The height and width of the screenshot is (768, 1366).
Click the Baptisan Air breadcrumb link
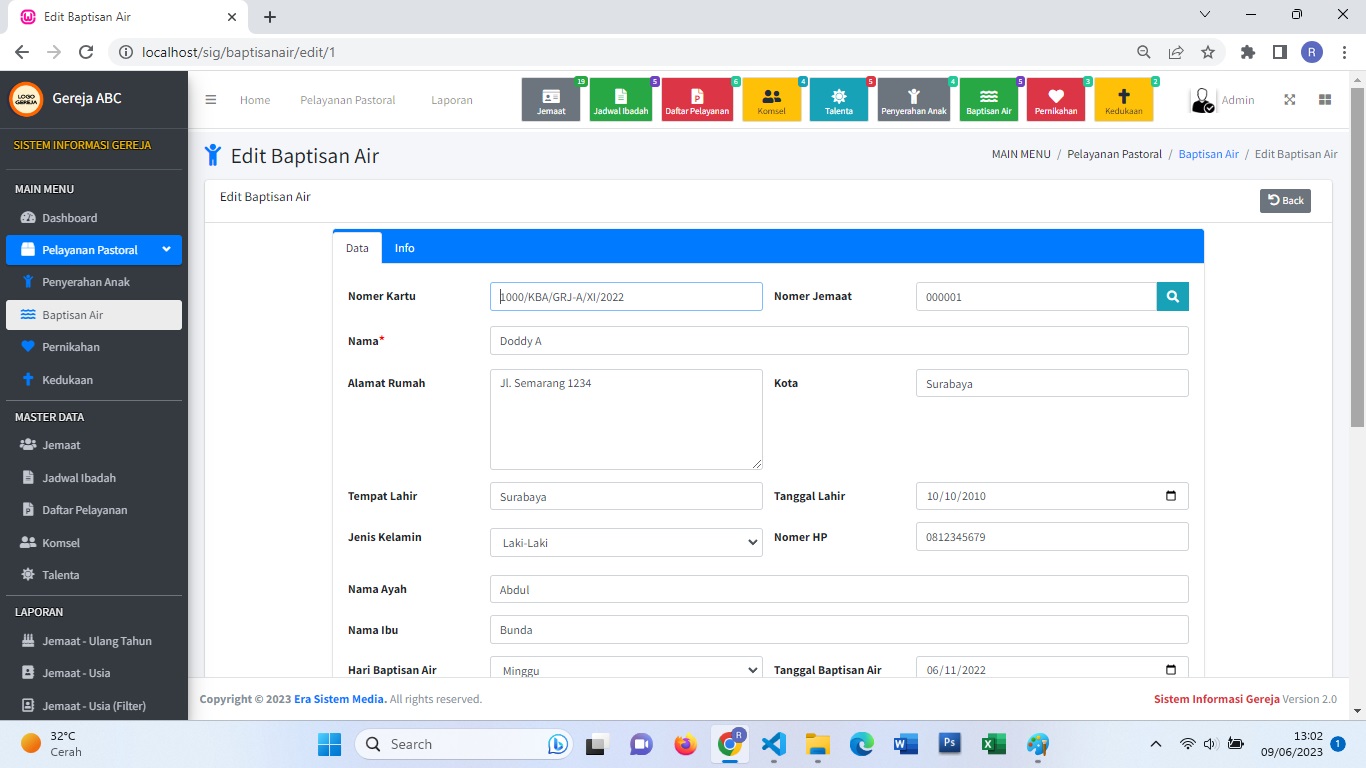coord(1208,154)
